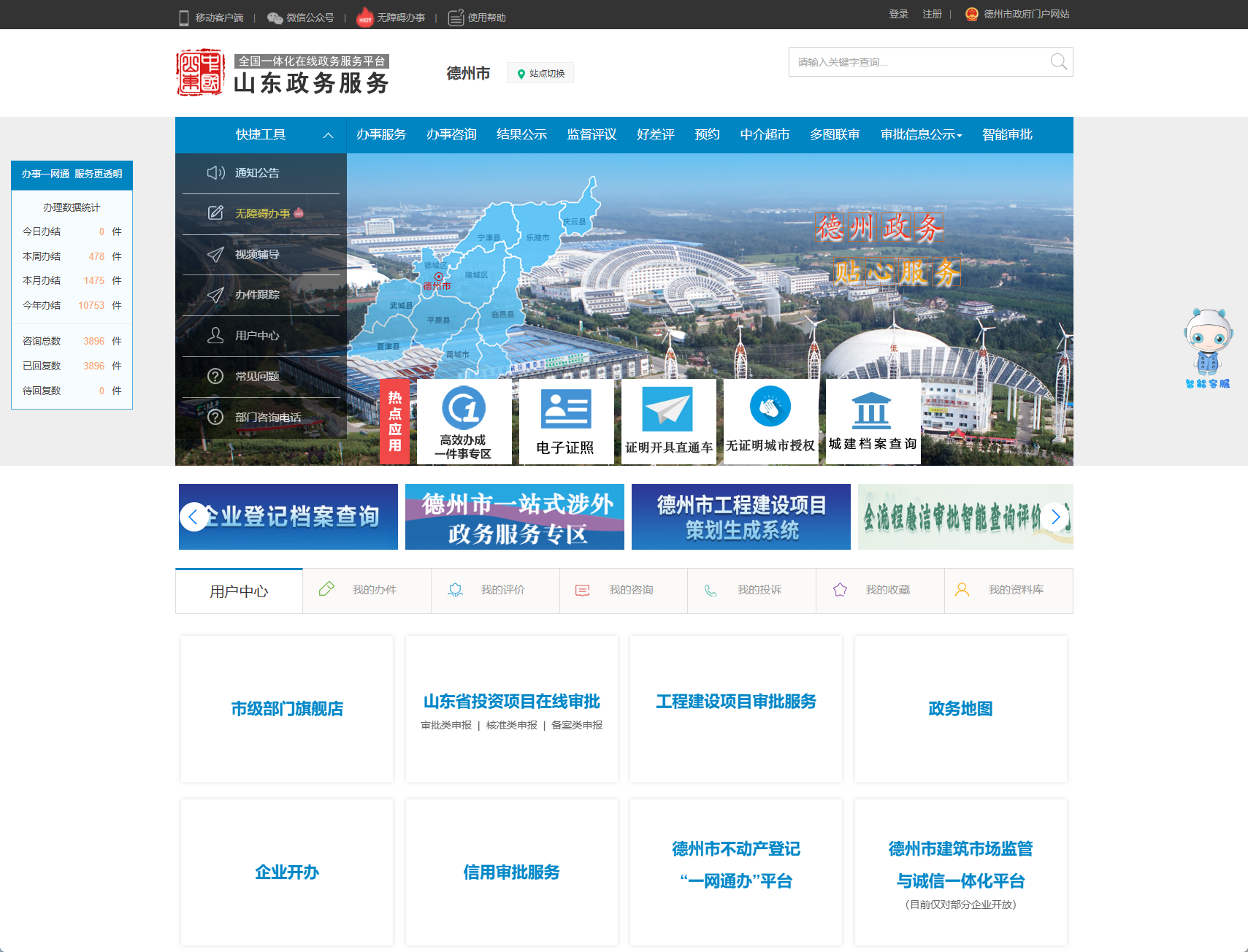Collapse the 快捷工具 panel chevron
Screen dimensions: 1248x952
click(x=329, y=134)
